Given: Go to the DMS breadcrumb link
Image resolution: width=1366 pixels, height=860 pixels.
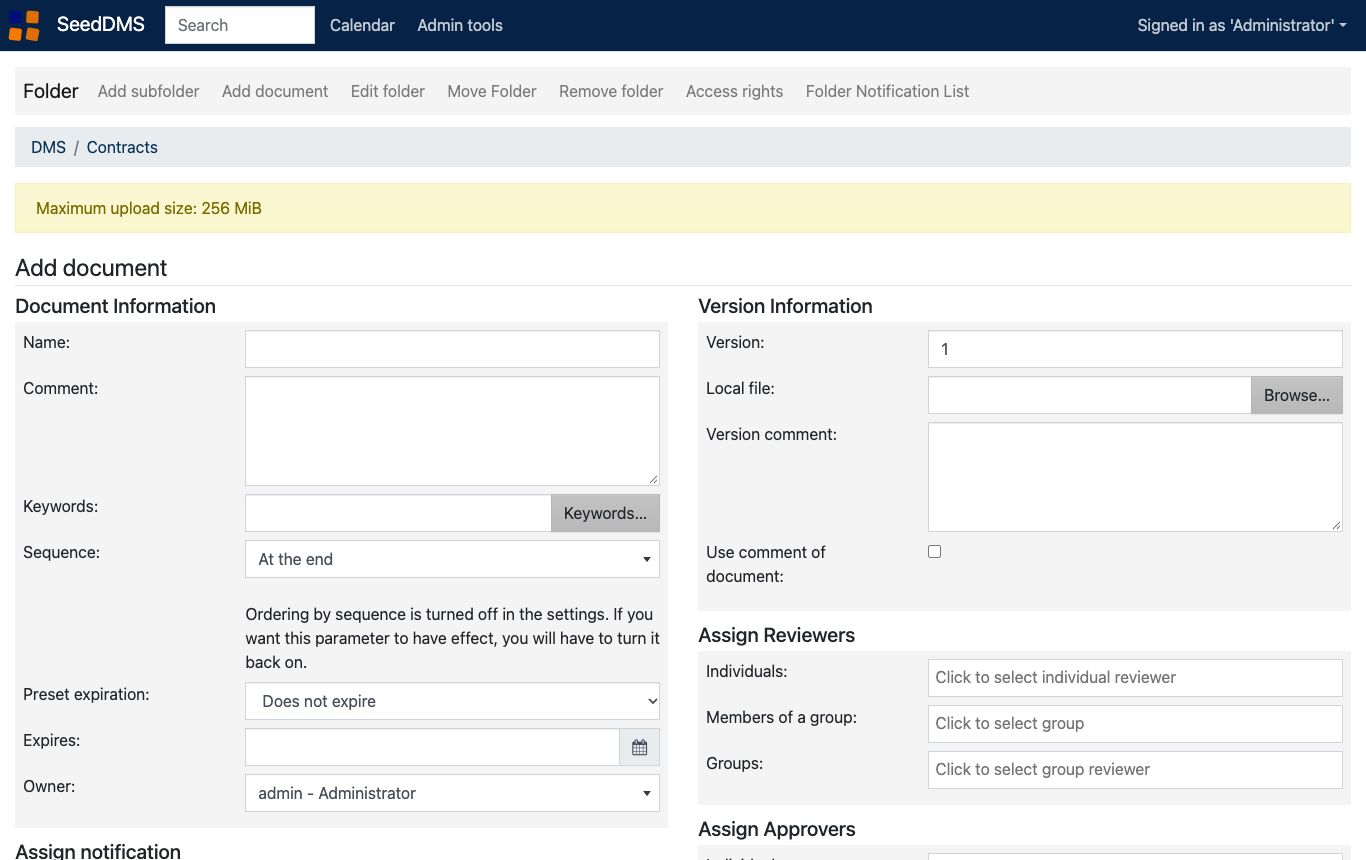Looking at the screenshot, I should click(x=48, y=147).
